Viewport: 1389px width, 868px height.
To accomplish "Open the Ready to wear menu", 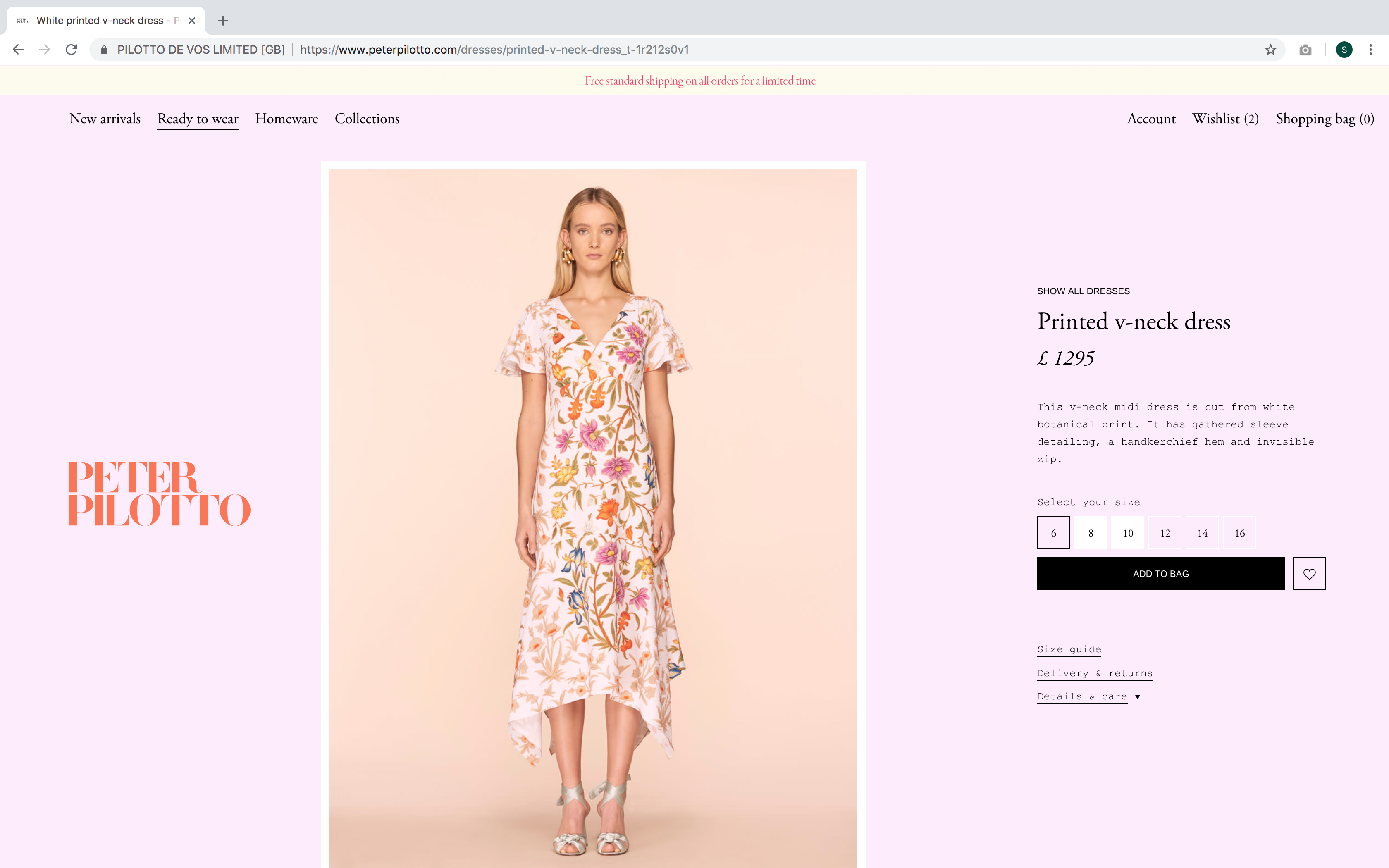I will [x=198, y=119].
